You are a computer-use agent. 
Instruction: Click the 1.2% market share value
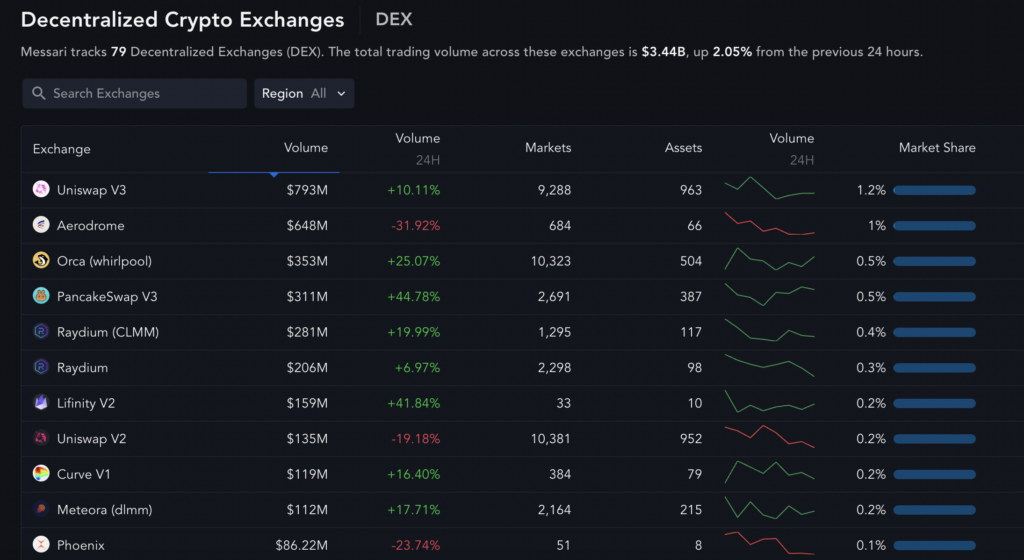871,190
